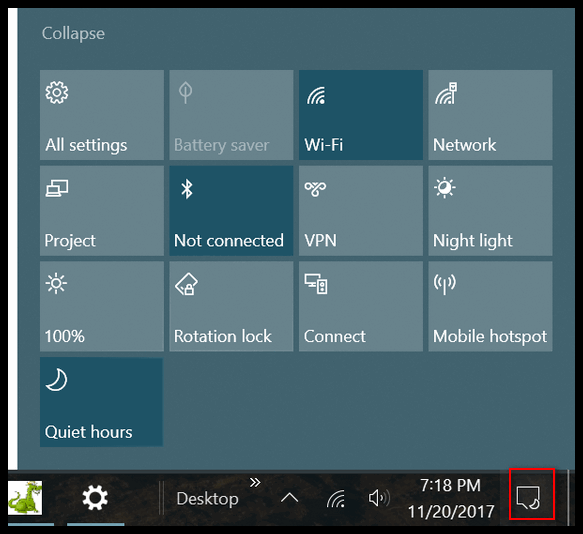The height and width of the screenshot is (534, 583).
Task: Toggle the Rotation lock tile
Action: (231, 306)
